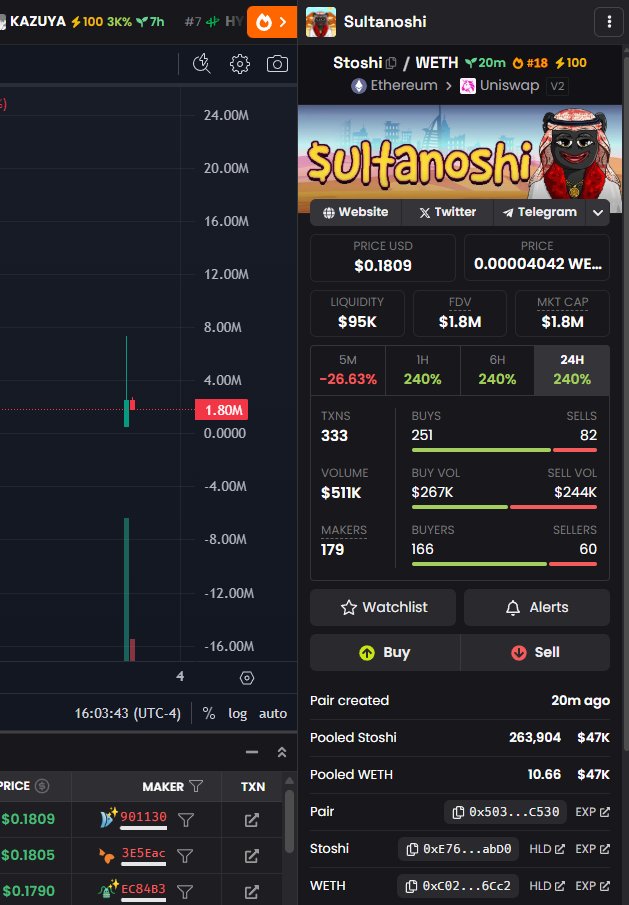Open transaction for $0.1805 trade
This screenshot has height=905, width=629.
coord(252,855)
